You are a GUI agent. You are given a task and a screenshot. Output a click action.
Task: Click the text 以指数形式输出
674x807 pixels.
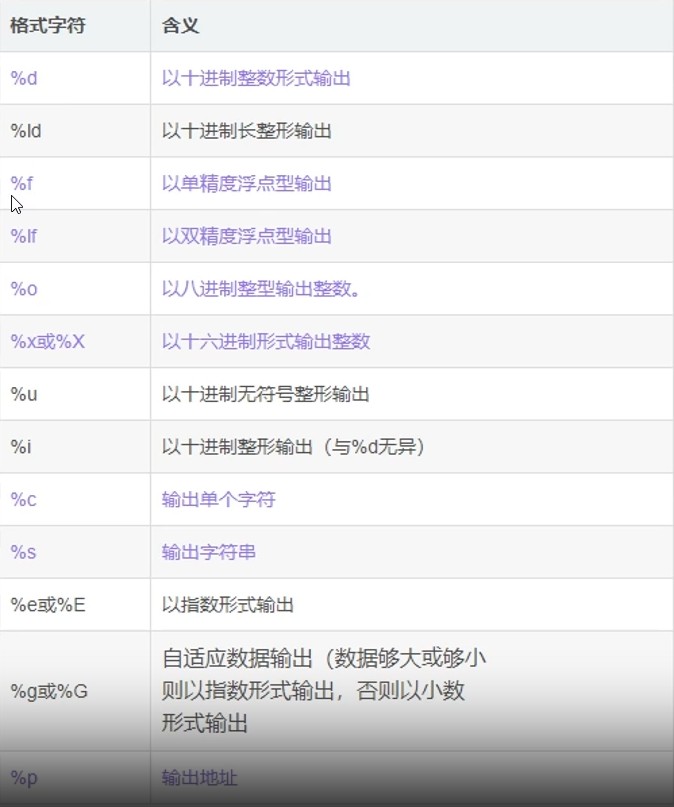(x=227, y=605)
